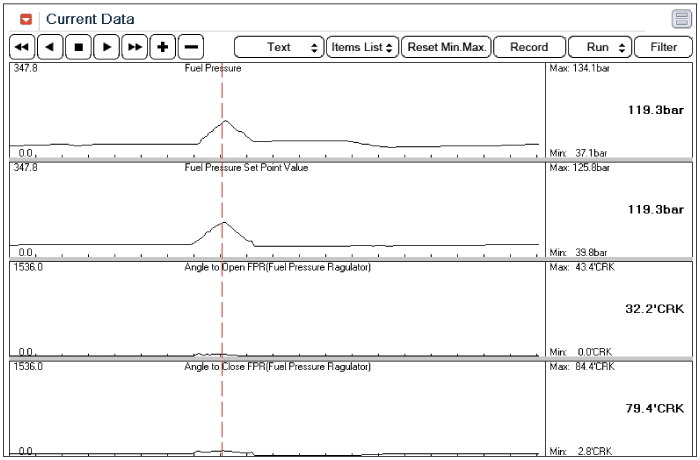
Task: Click the Fuel Pressure graph title
Action: click(x=213, y=68)
